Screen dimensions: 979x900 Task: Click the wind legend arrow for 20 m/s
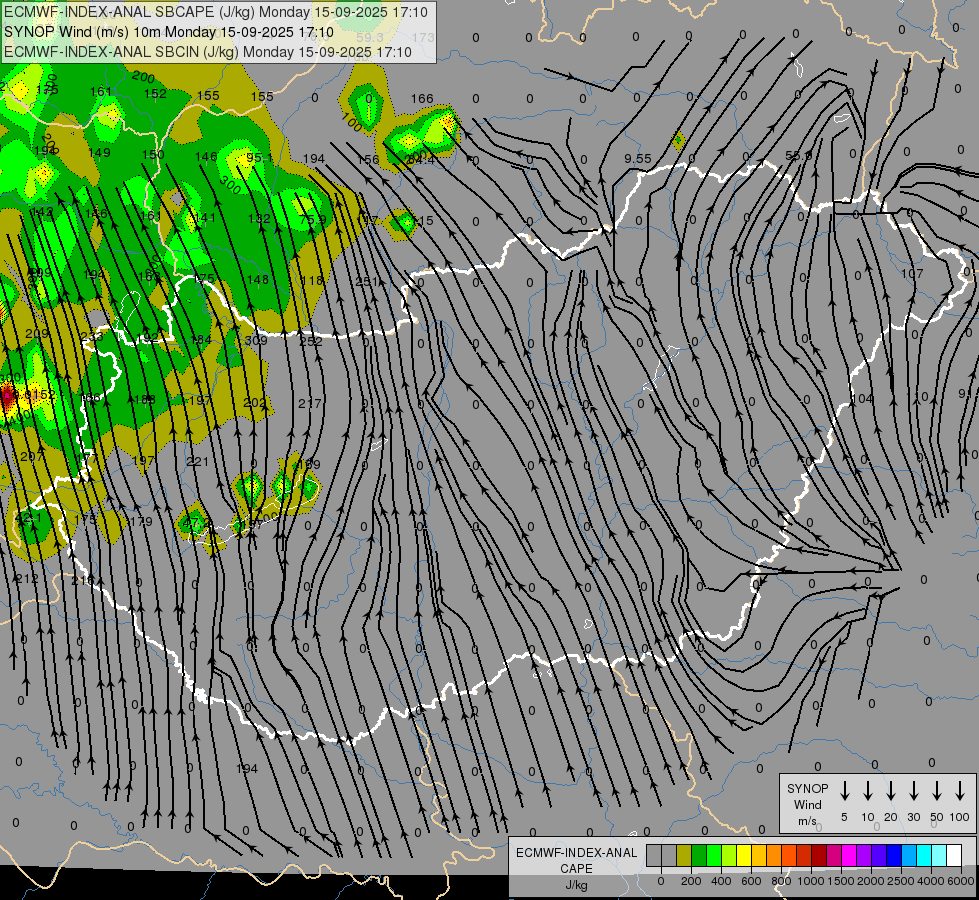pos(890,791)
